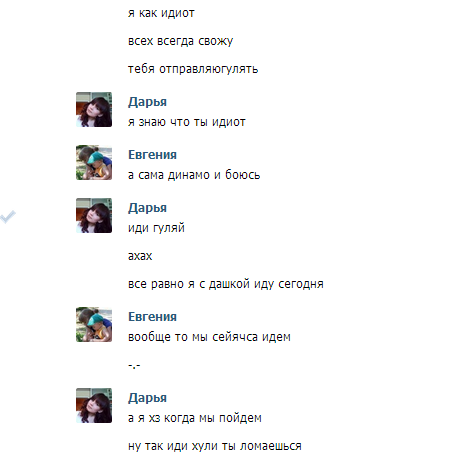Select the message "все равно я с дашкой иду сегодня"
Viewport: 461px width, 463px height.
[x=226, y=284]
